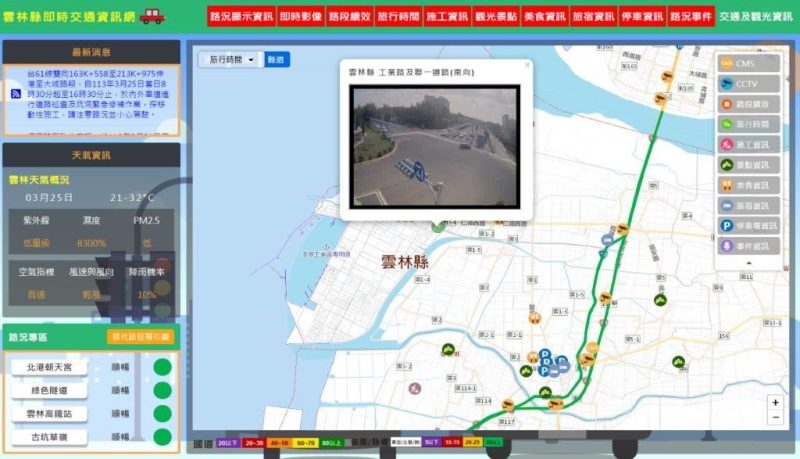The width and height of the screenshot is (800, 459).
Task: Click the 施工資訊 construction icon in legend
Action: (x=727, y=145)
